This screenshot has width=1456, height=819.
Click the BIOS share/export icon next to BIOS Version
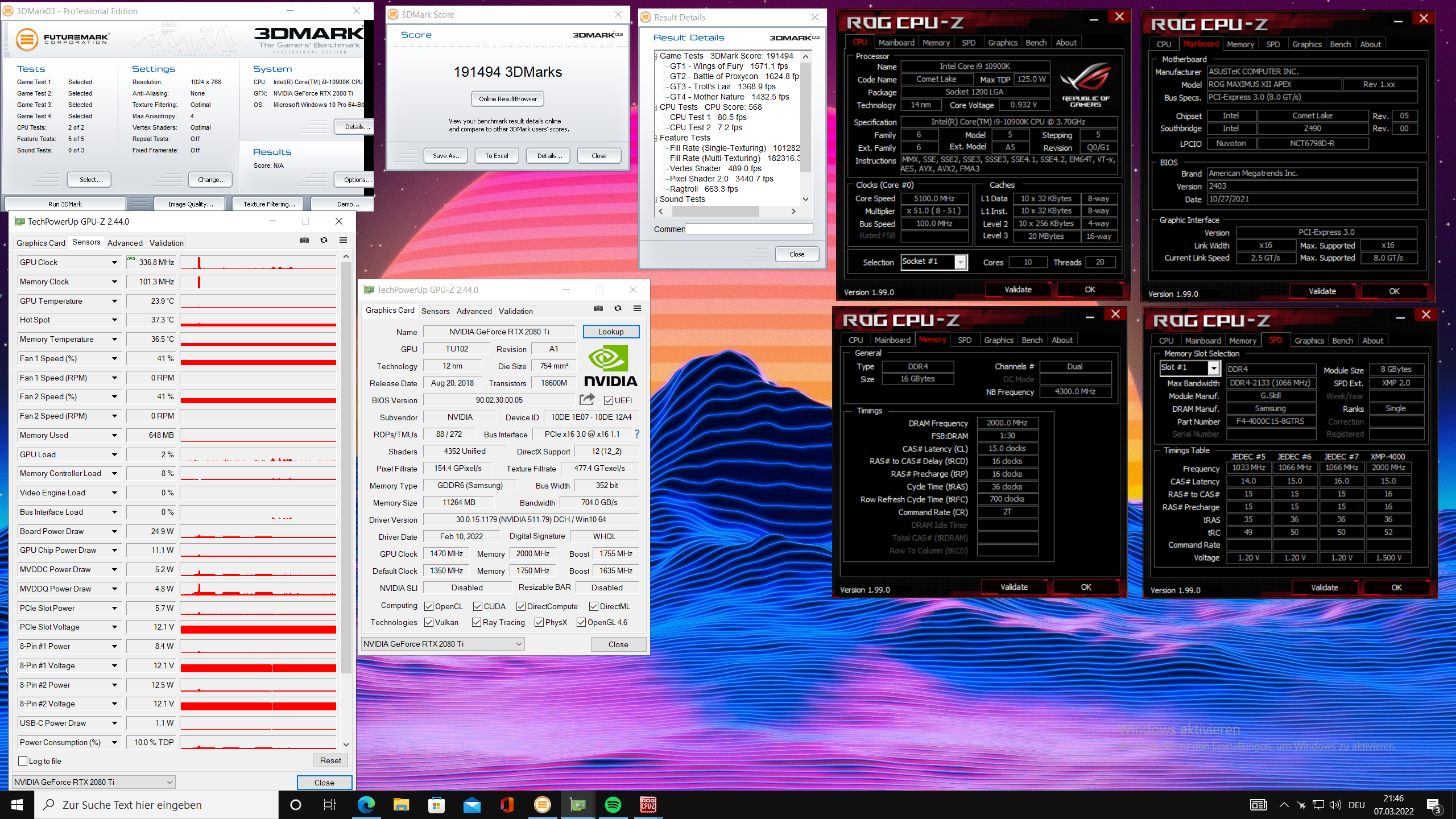[x=587, y=399]
